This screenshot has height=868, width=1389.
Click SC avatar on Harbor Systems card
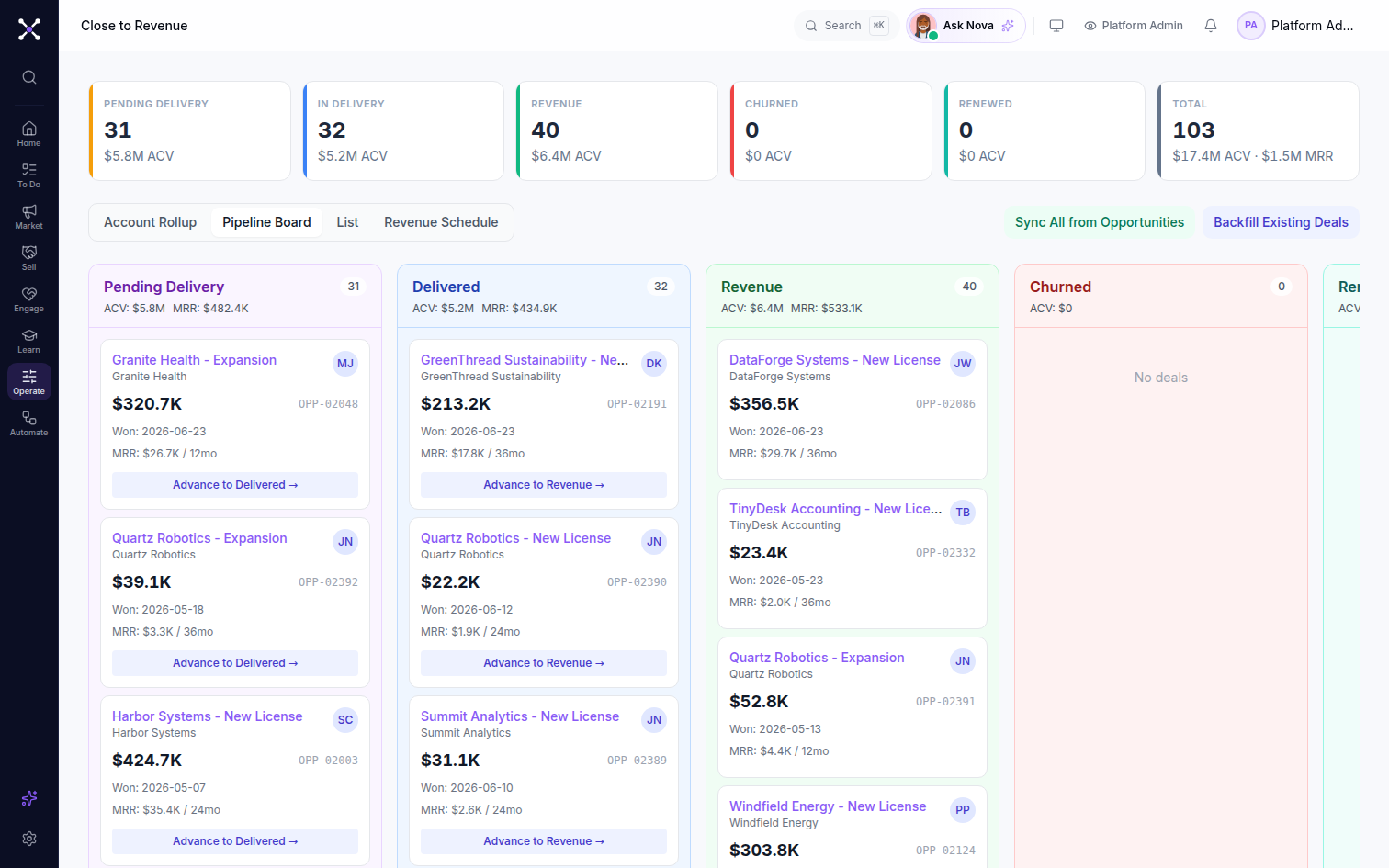345,720
